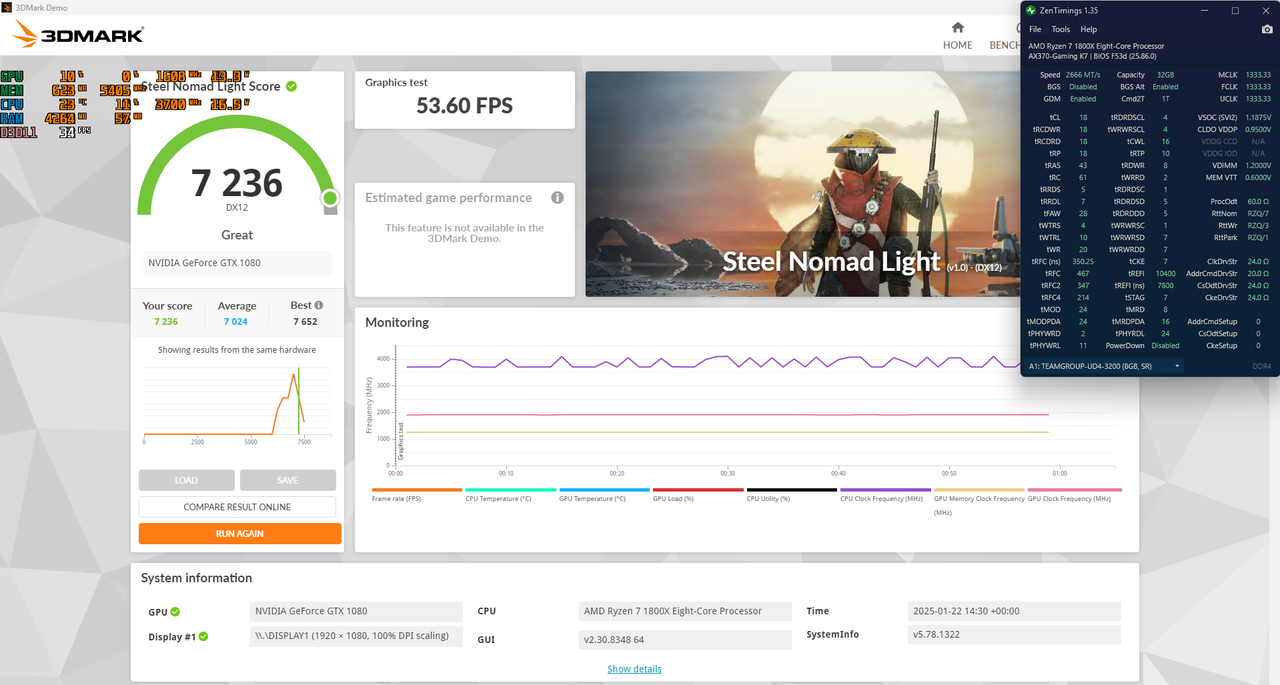Image resolution: width=1280 pixels, height=685 pixels.
Task: Open File menu in ZenTimings
Action: pyautogui.click(x=1035, y=29)
